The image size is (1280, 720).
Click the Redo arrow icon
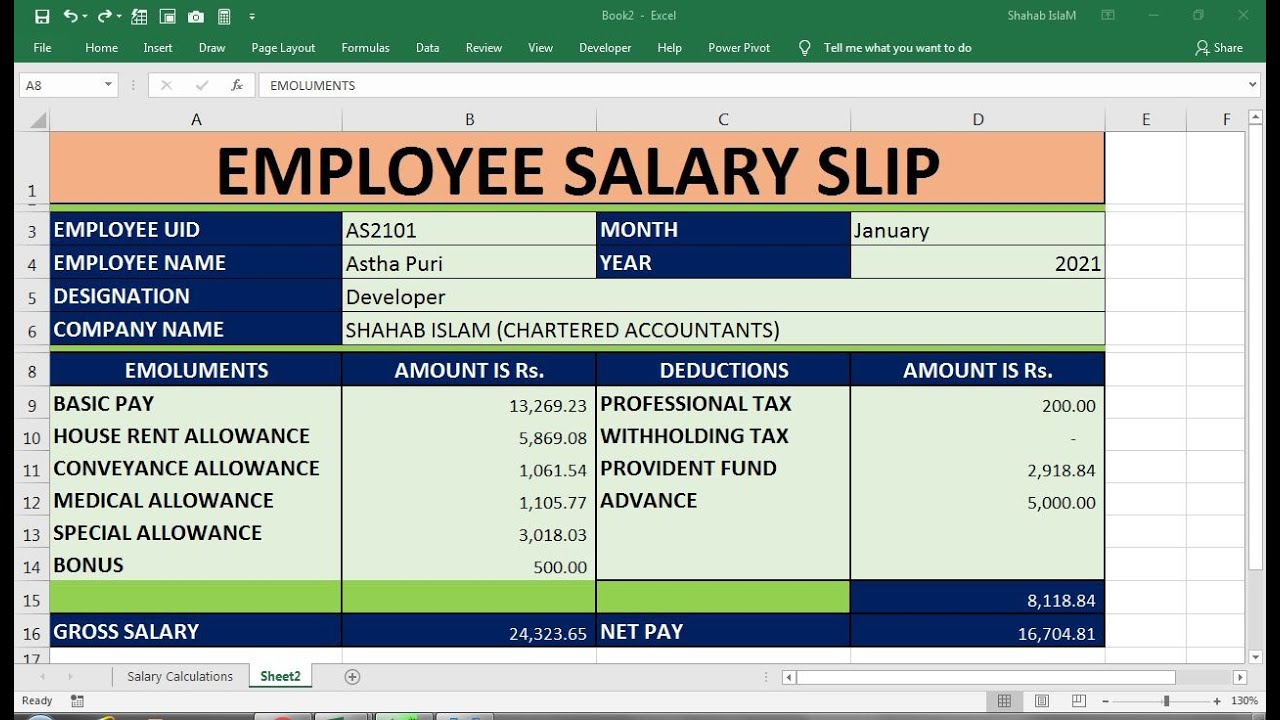point(105,16)
